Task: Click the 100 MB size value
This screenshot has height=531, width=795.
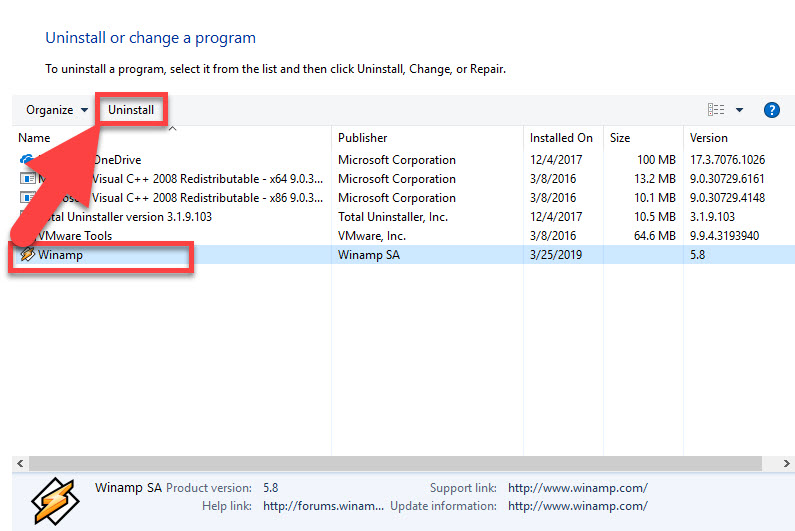Action: [656, 160]
